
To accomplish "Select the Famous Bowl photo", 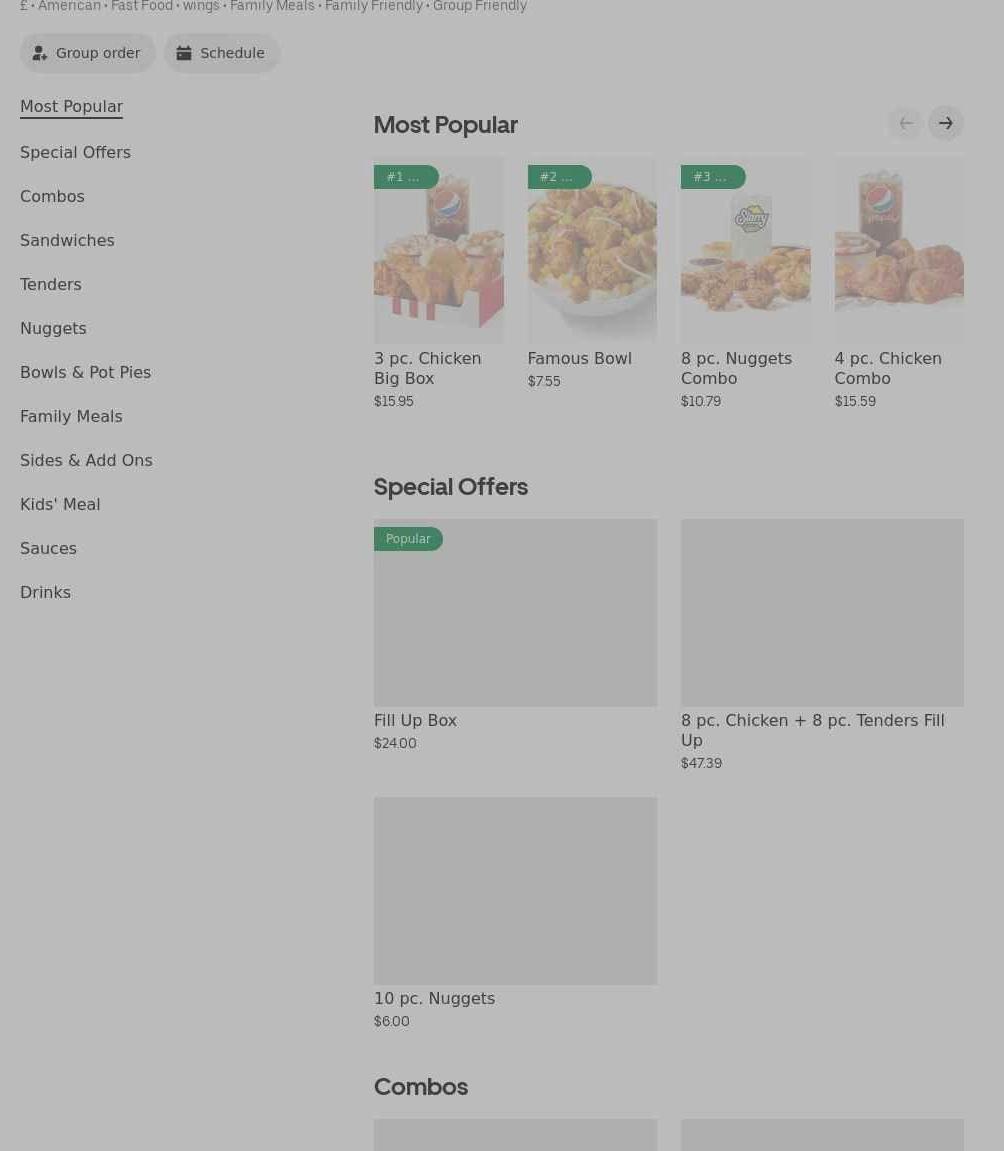I will coord(592,250).
